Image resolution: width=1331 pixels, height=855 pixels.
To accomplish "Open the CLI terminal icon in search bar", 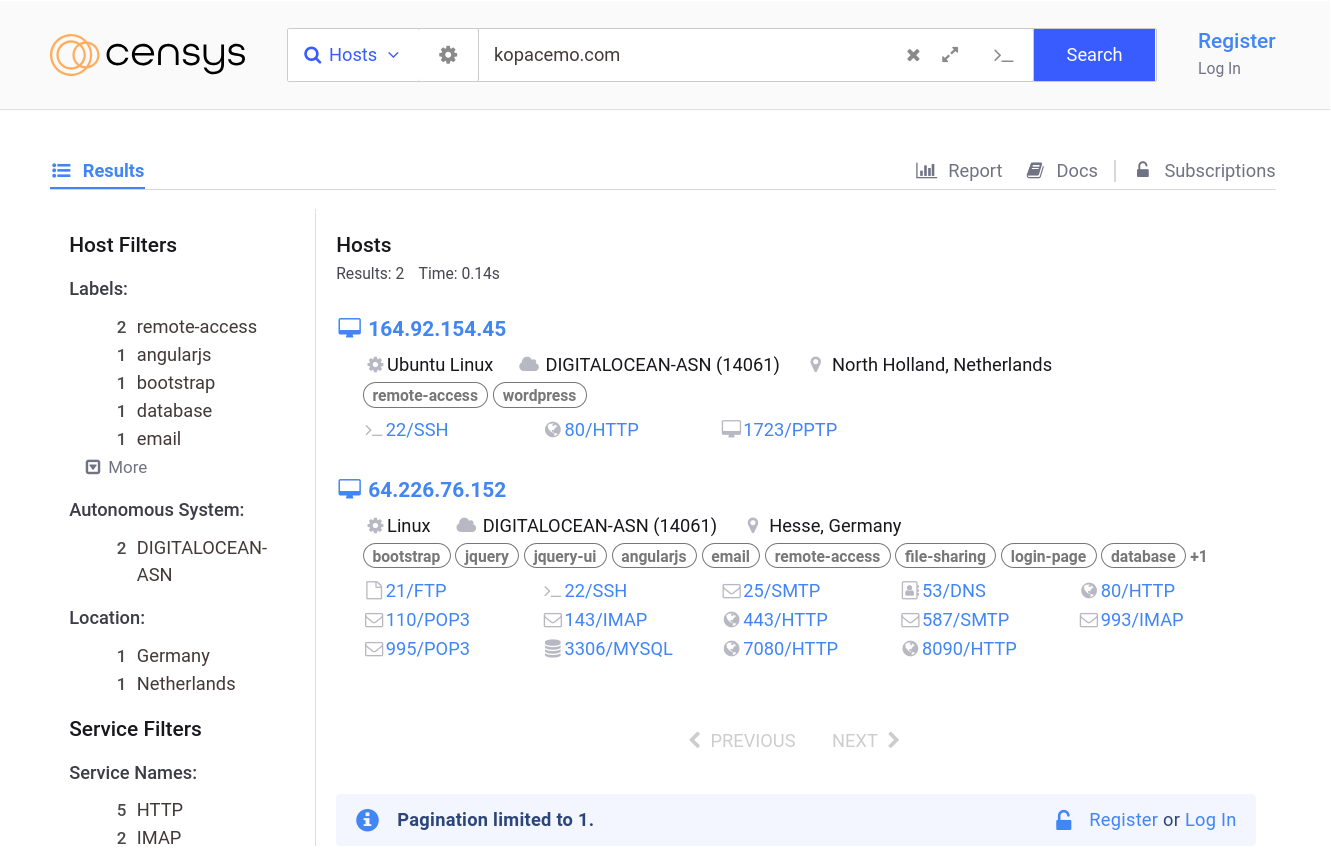I will point(1003,55).
